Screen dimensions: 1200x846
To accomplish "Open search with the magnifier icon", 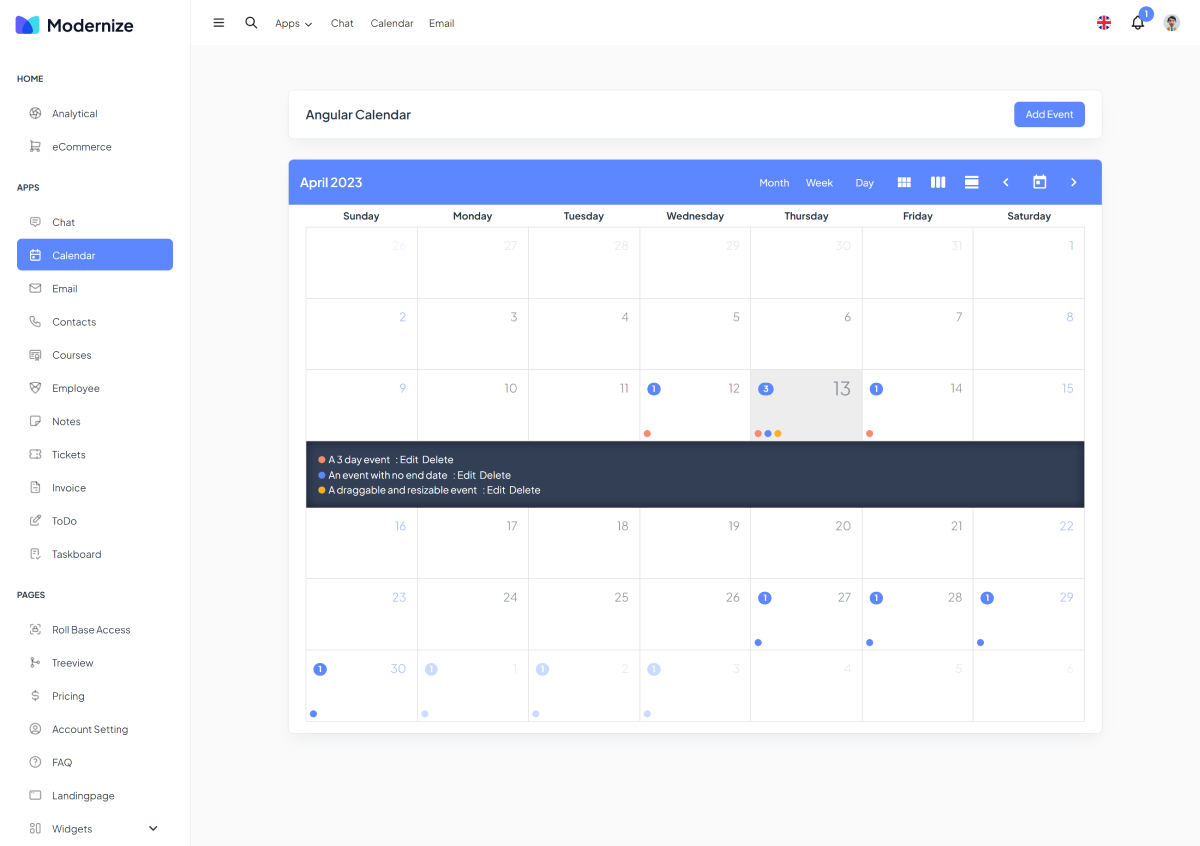I will pyautogui.click(x=251, y=23).
